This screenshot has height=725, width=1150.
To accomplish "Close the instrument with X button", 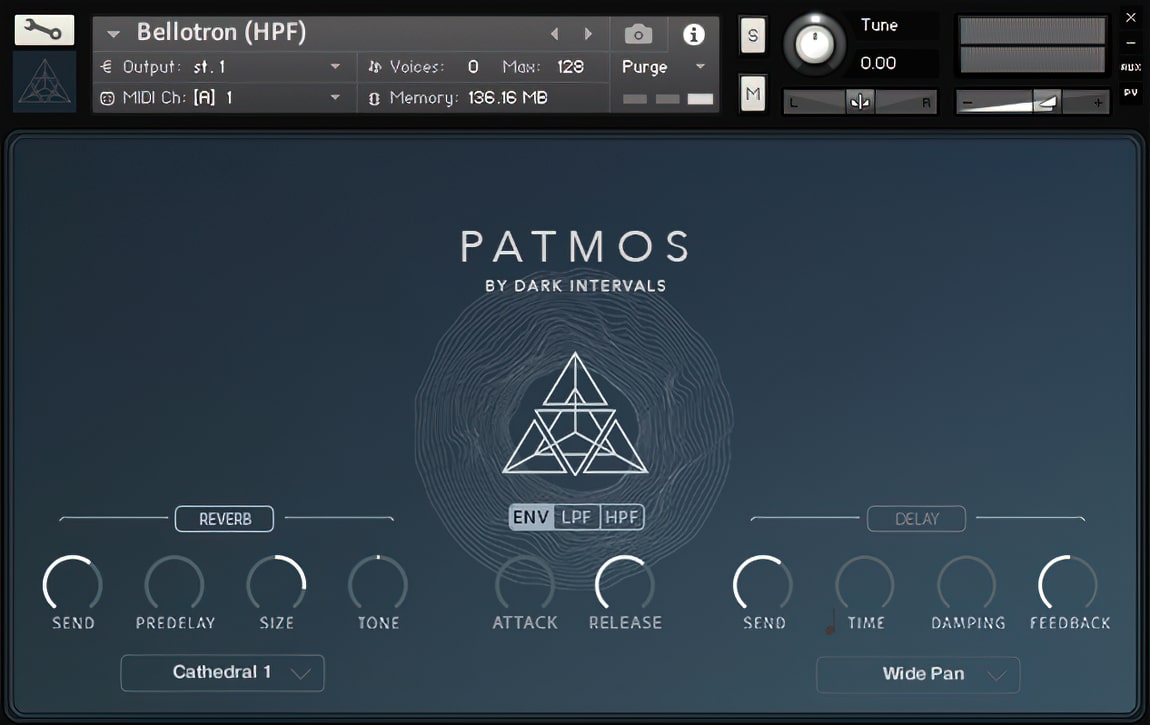I will [1130, 18].
